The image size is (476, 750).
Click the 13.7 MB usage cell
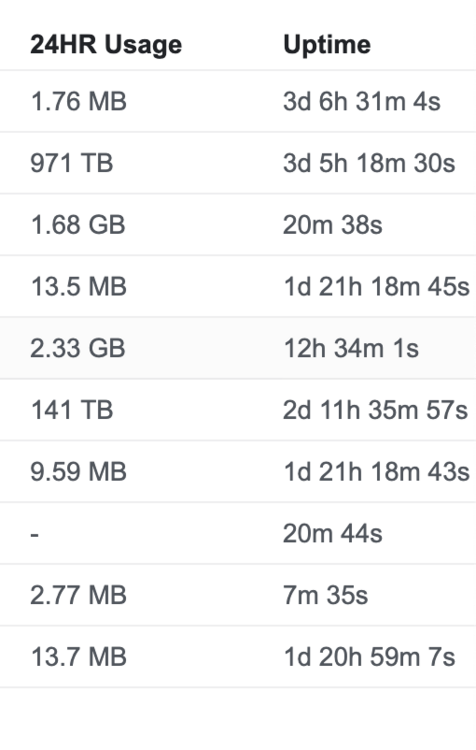tap(78, 657)
